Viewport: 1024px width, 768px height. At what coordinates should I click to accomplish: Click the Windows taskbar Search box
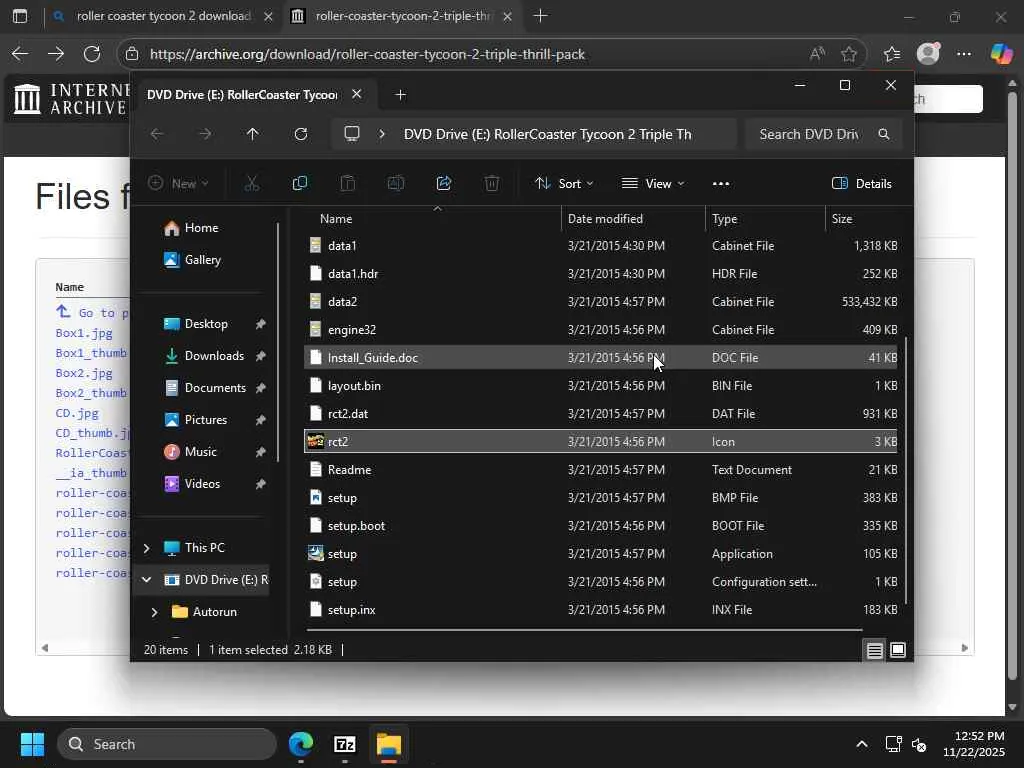(167, 744)
